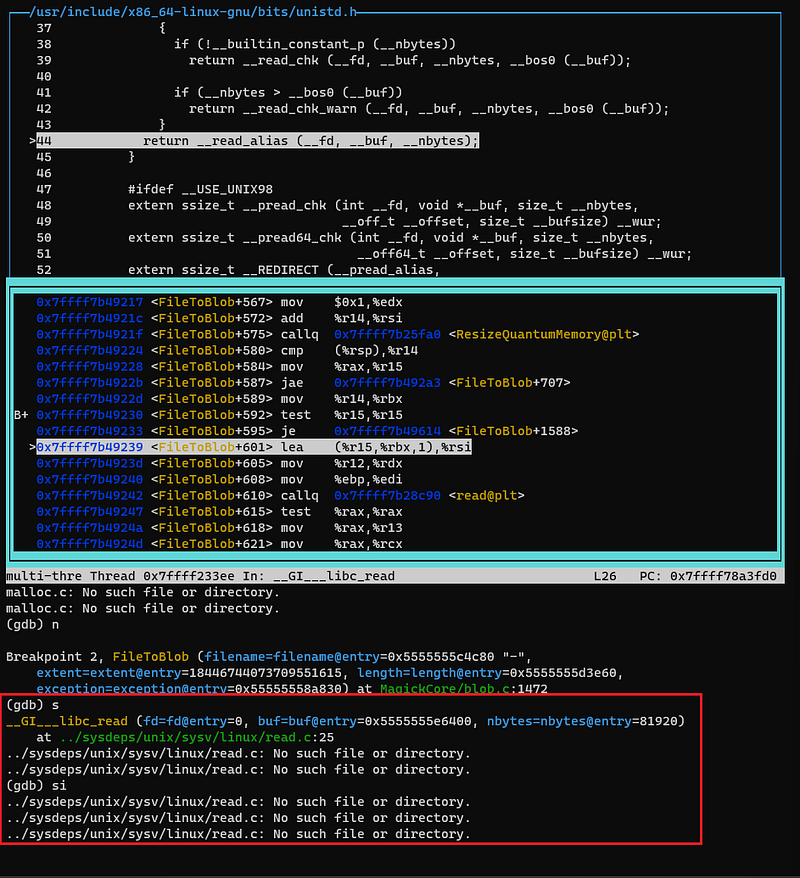This screenshot has height=878, width=800.
Task: Click the Thread 0x7ffff233ee status bar entry
Action: tap(162, 576)
